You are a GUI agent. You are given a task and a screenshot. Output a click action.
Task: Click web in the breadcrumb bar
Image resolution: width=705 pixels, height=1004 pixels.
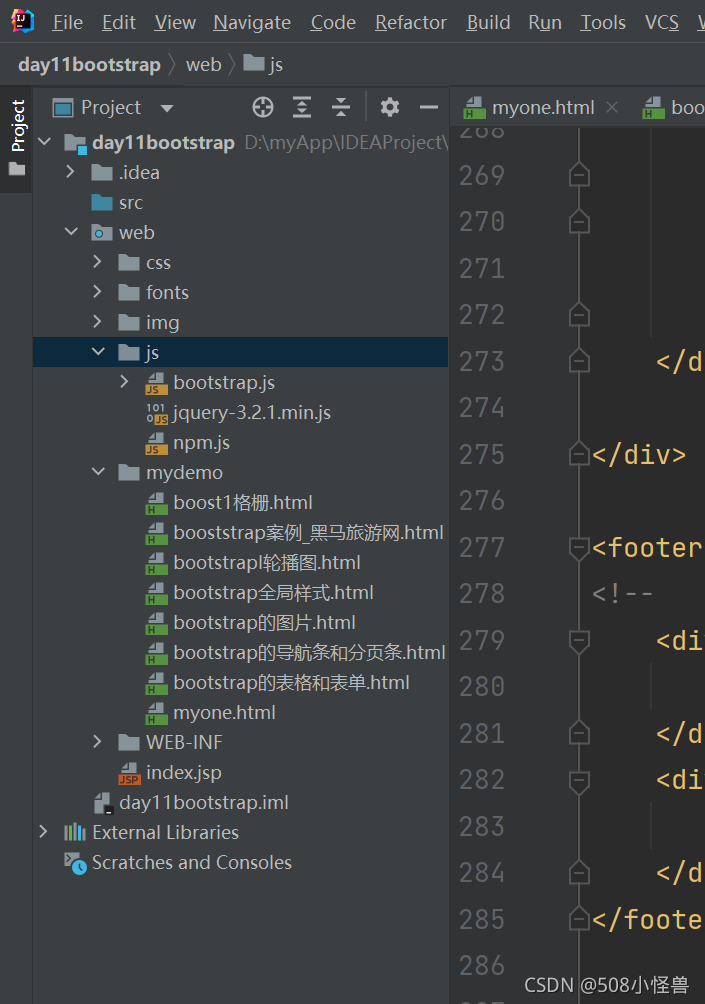pyautogui.click(x=204, y=65)
